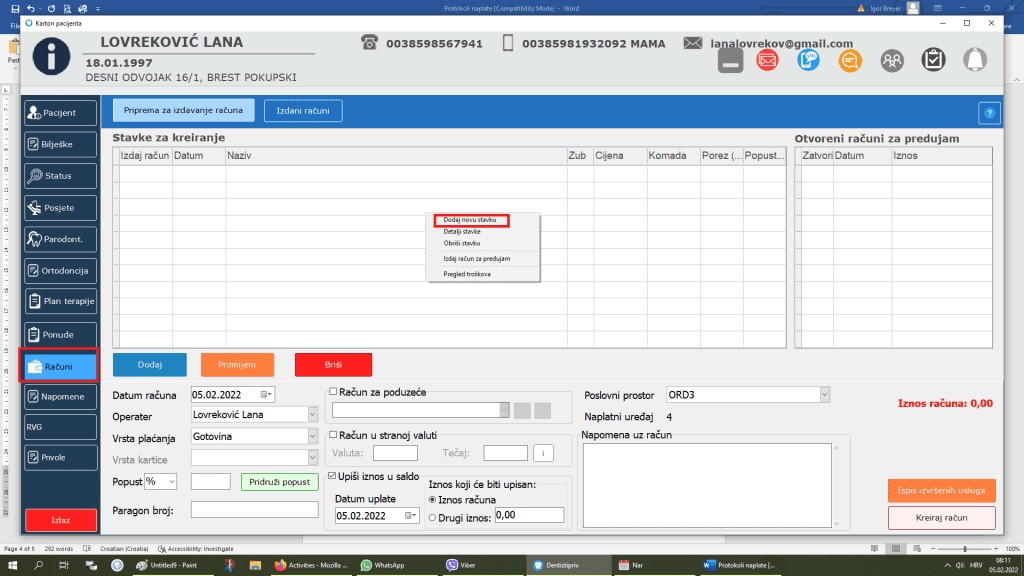Viewport: 1024px width, 576px height.
Task: Expand the Operater dropdown
Action: click(x=312, y=415)
